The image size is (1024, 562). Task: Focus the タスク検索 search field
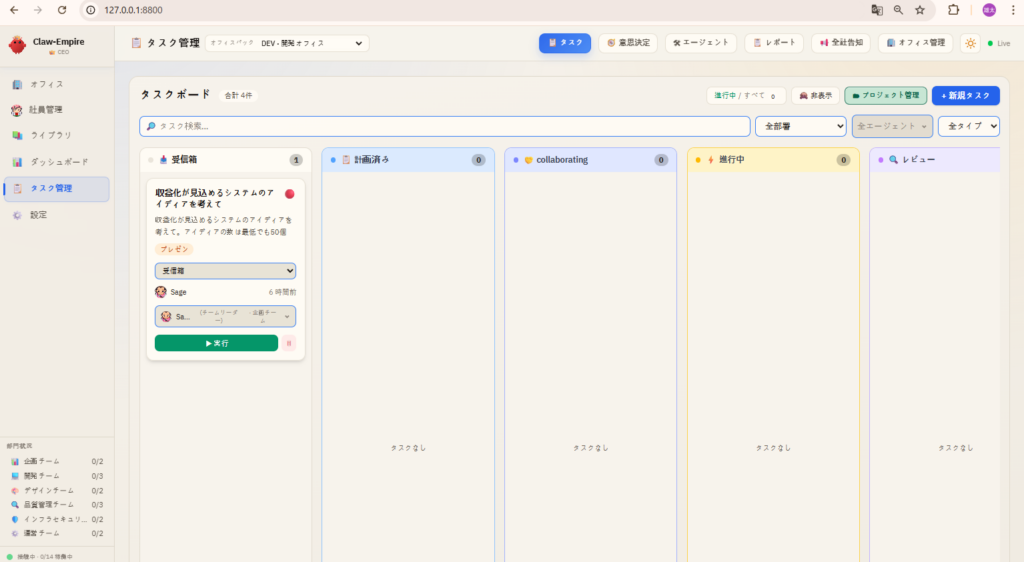(x=444, y=126)
